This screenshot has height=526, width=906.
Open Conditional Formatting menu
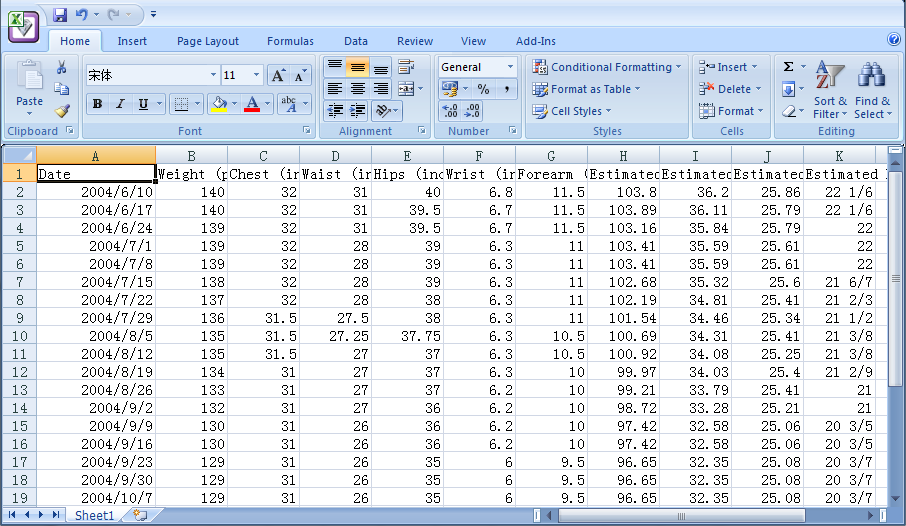coord(606,67)
